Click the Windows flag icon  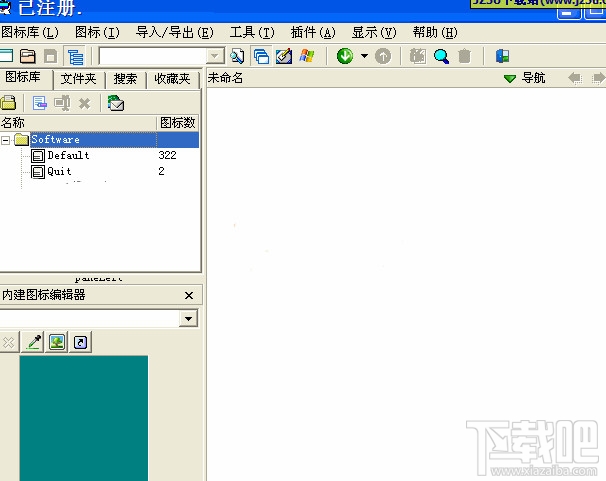click(x=307, y=56)
